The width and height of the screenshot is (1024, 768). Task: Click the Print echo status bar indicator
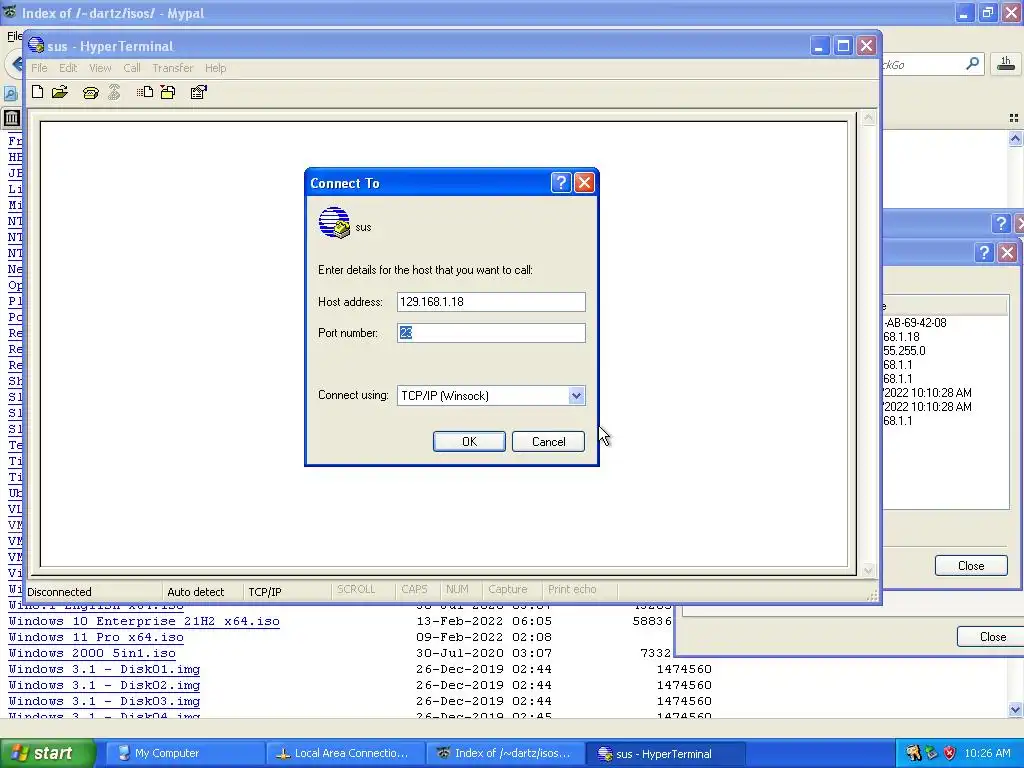point(572,589)
